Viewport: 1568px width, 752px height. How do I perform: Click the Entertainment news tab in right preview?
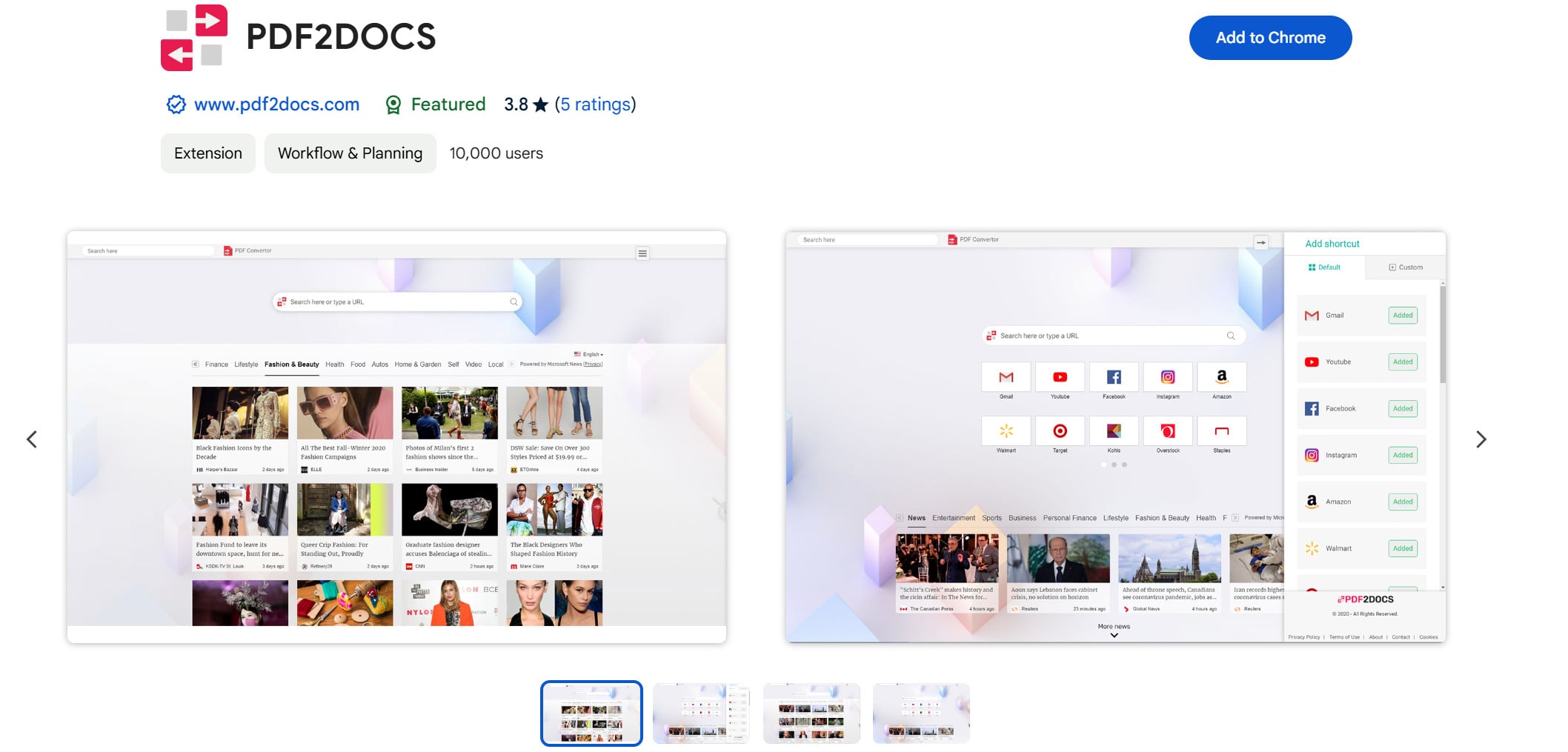pos(954,519)
